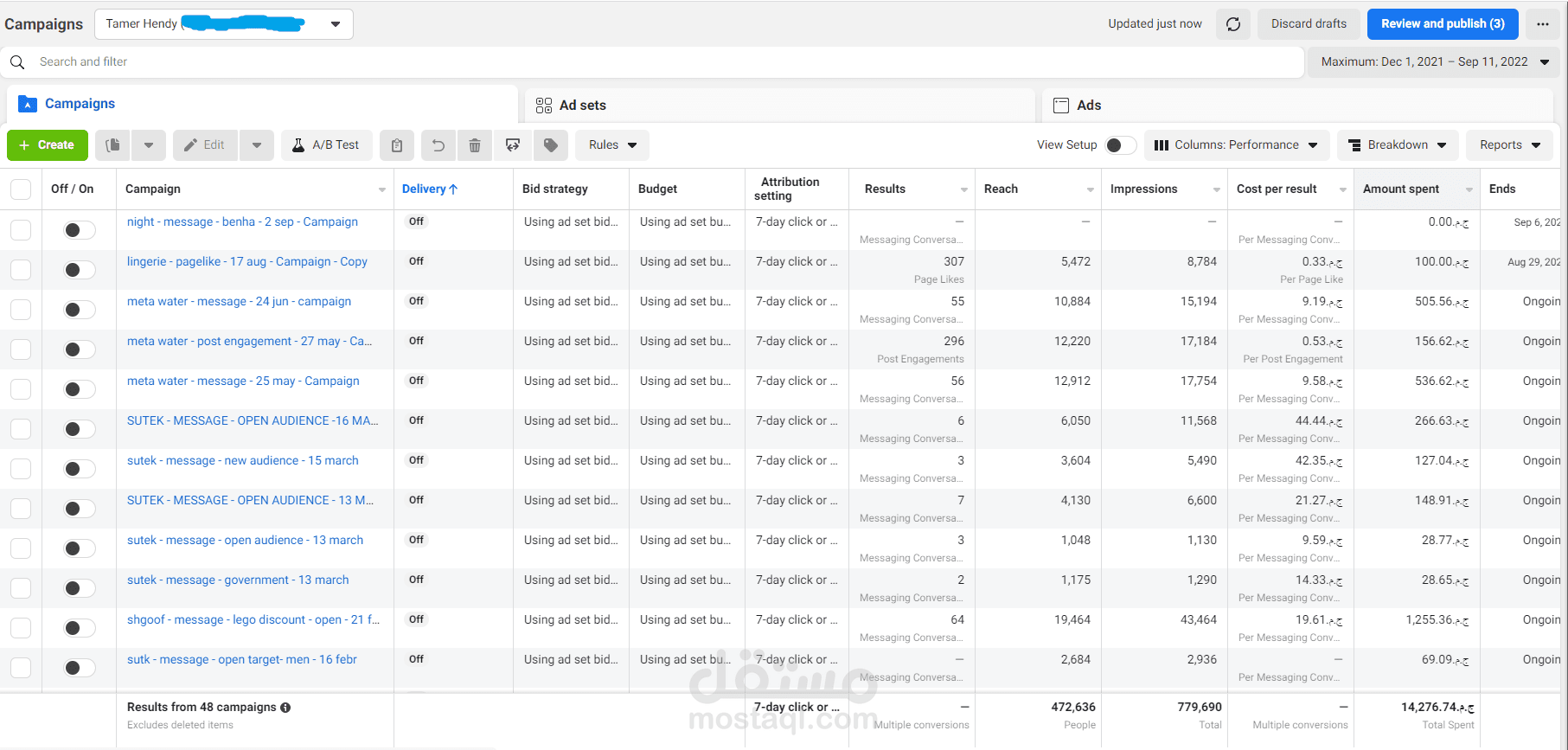Click the undo arrow icon
This screenshot has width=1568, height=750.
pyautogui.click(x=438, y=145)
